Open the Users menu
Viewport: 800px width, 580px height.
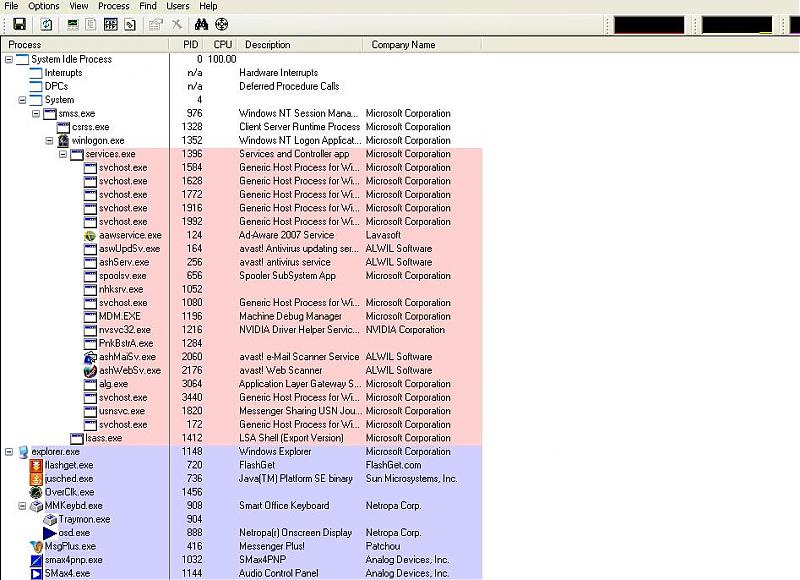point(178,6)
